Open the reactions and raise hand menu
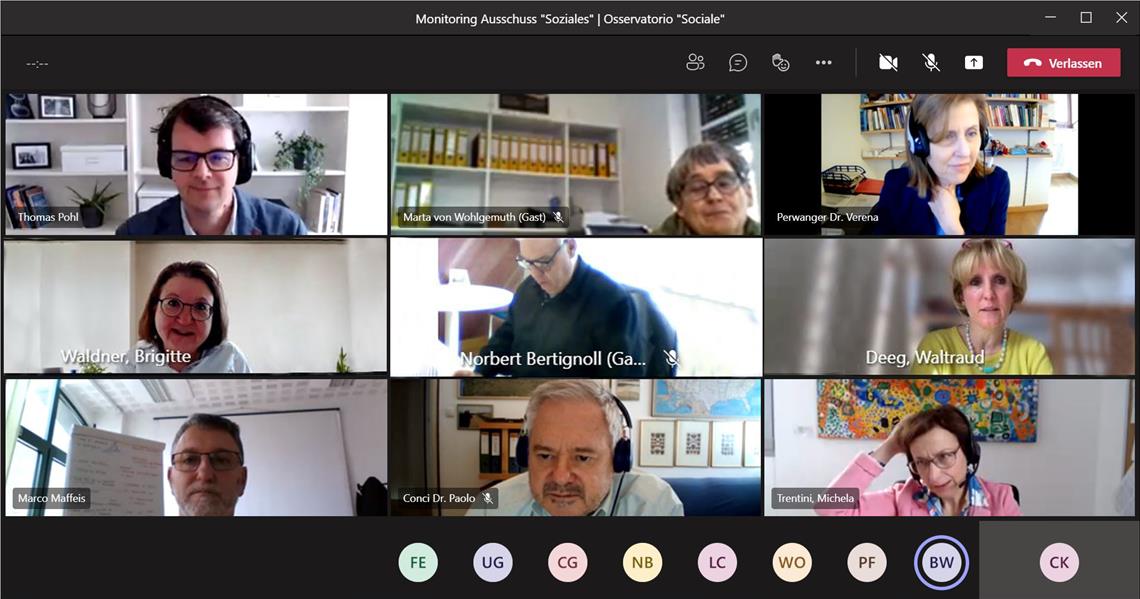 click(x=781, y=63)
